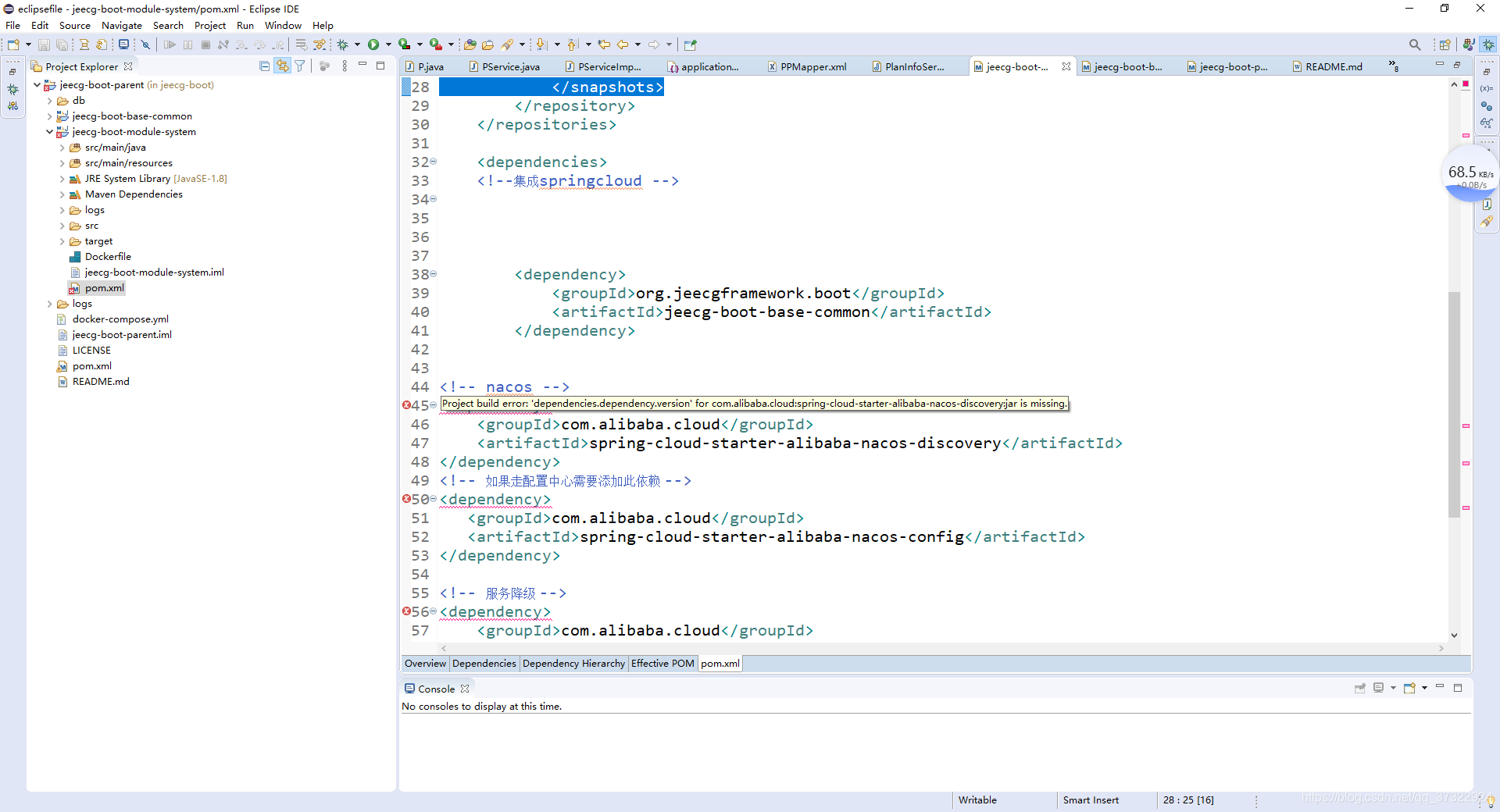Image resolution: width=1500 pixels, height=812 pixels.
Task: Open Run configurations dropdown arrow
Action: coord(388,45)
